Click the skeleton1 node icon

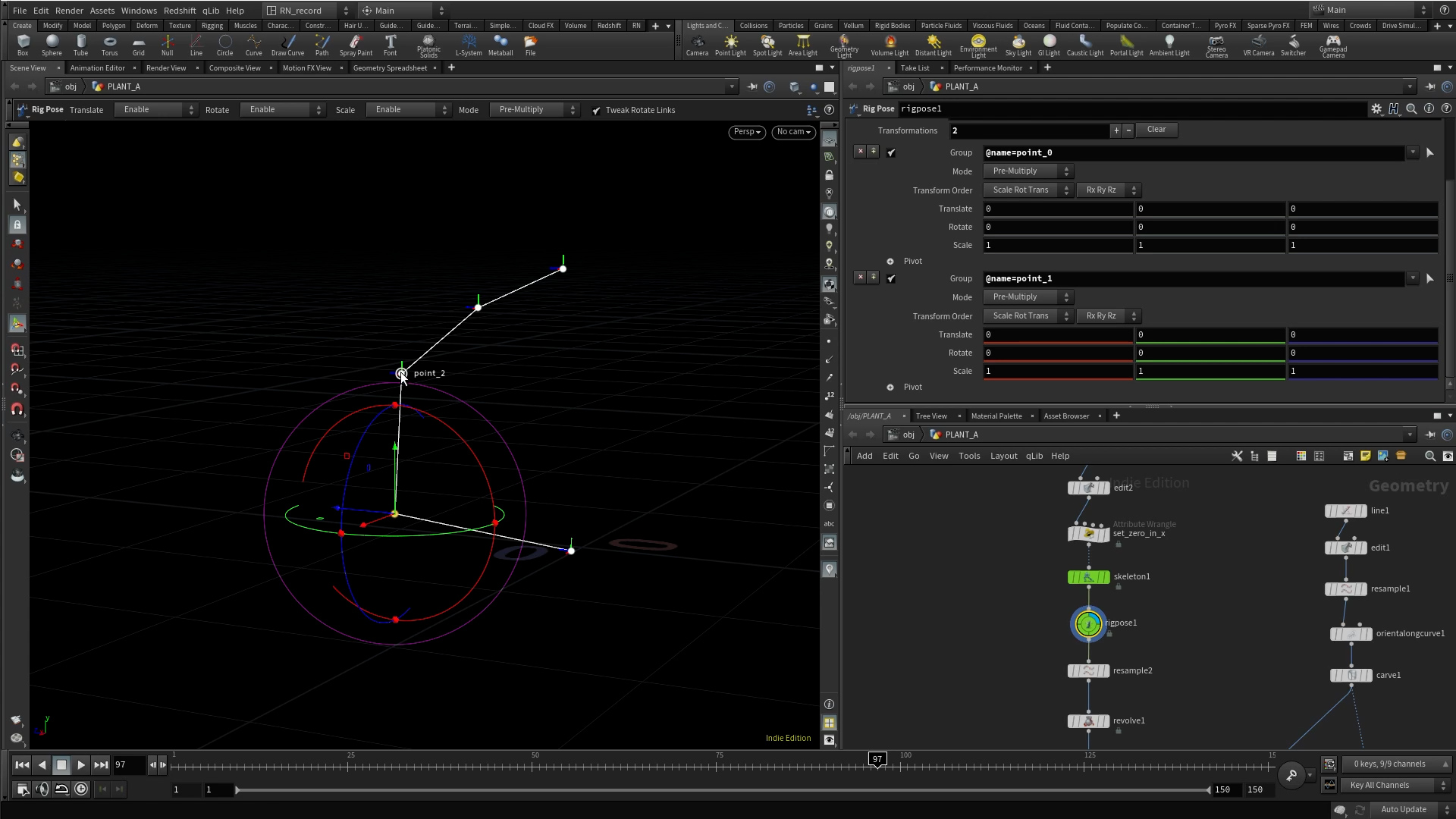pos(1088,578)
